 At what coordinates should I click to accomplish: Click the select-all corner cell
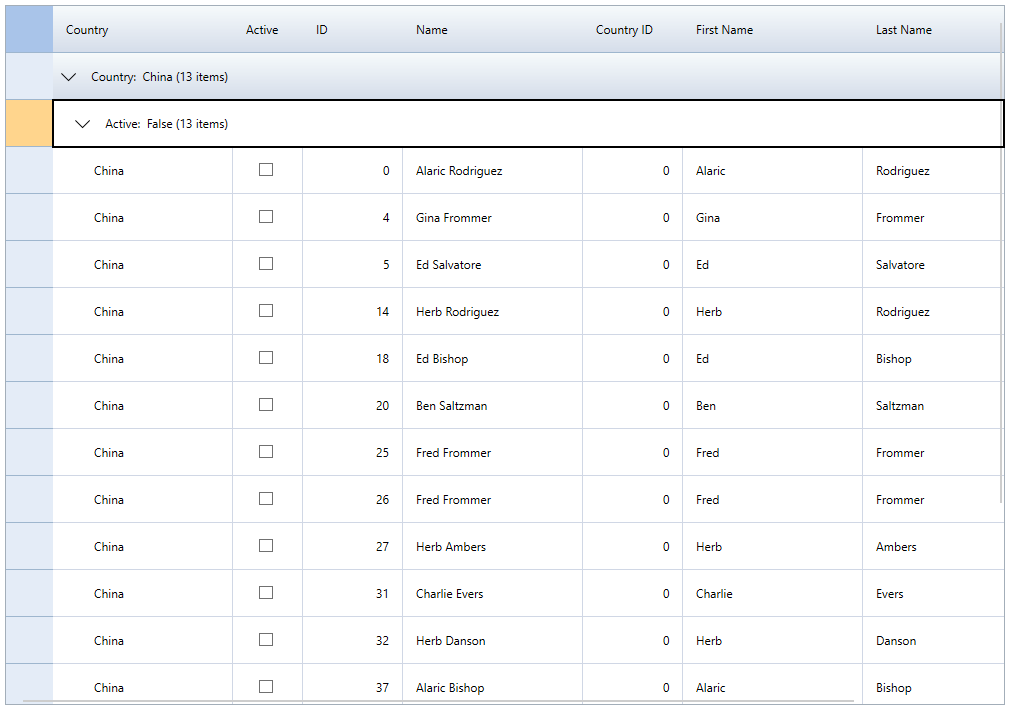(29, 30)
